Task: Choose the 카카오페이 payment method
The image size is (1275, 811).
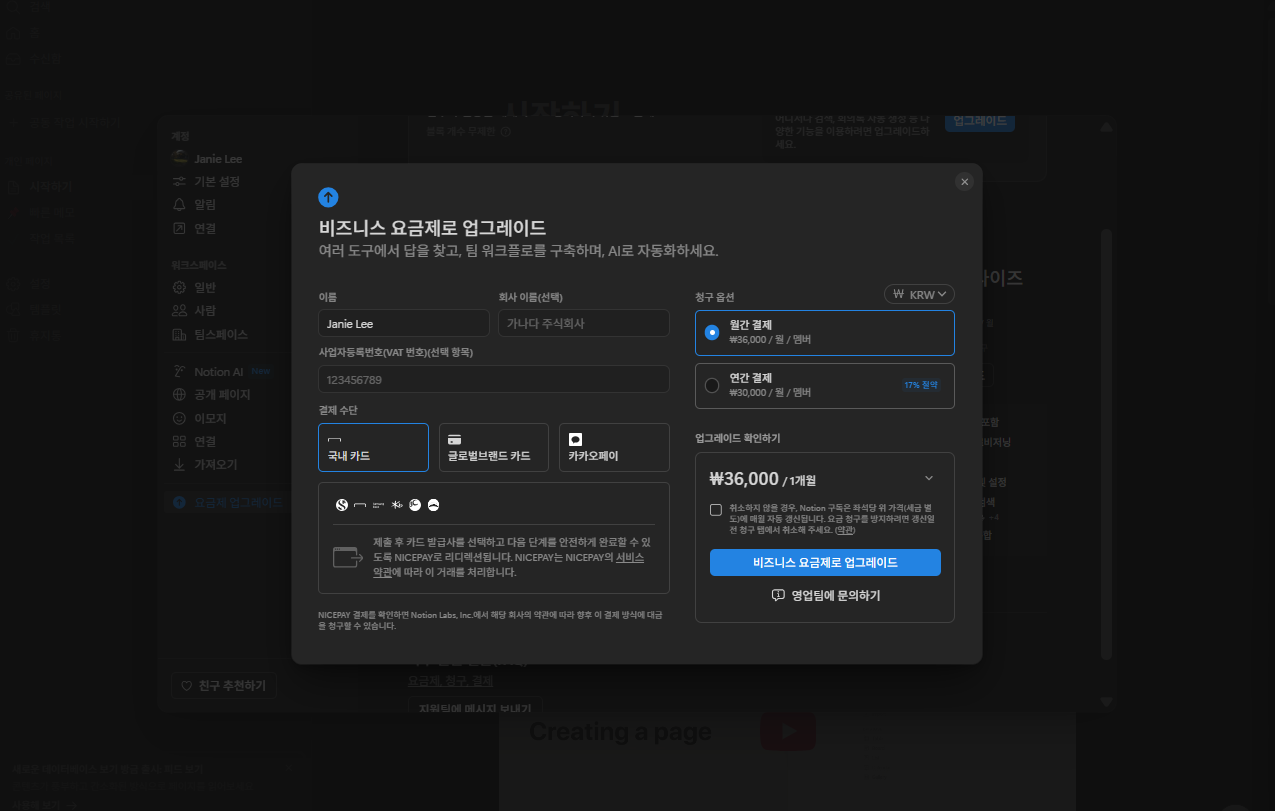Action: (614, 447)
